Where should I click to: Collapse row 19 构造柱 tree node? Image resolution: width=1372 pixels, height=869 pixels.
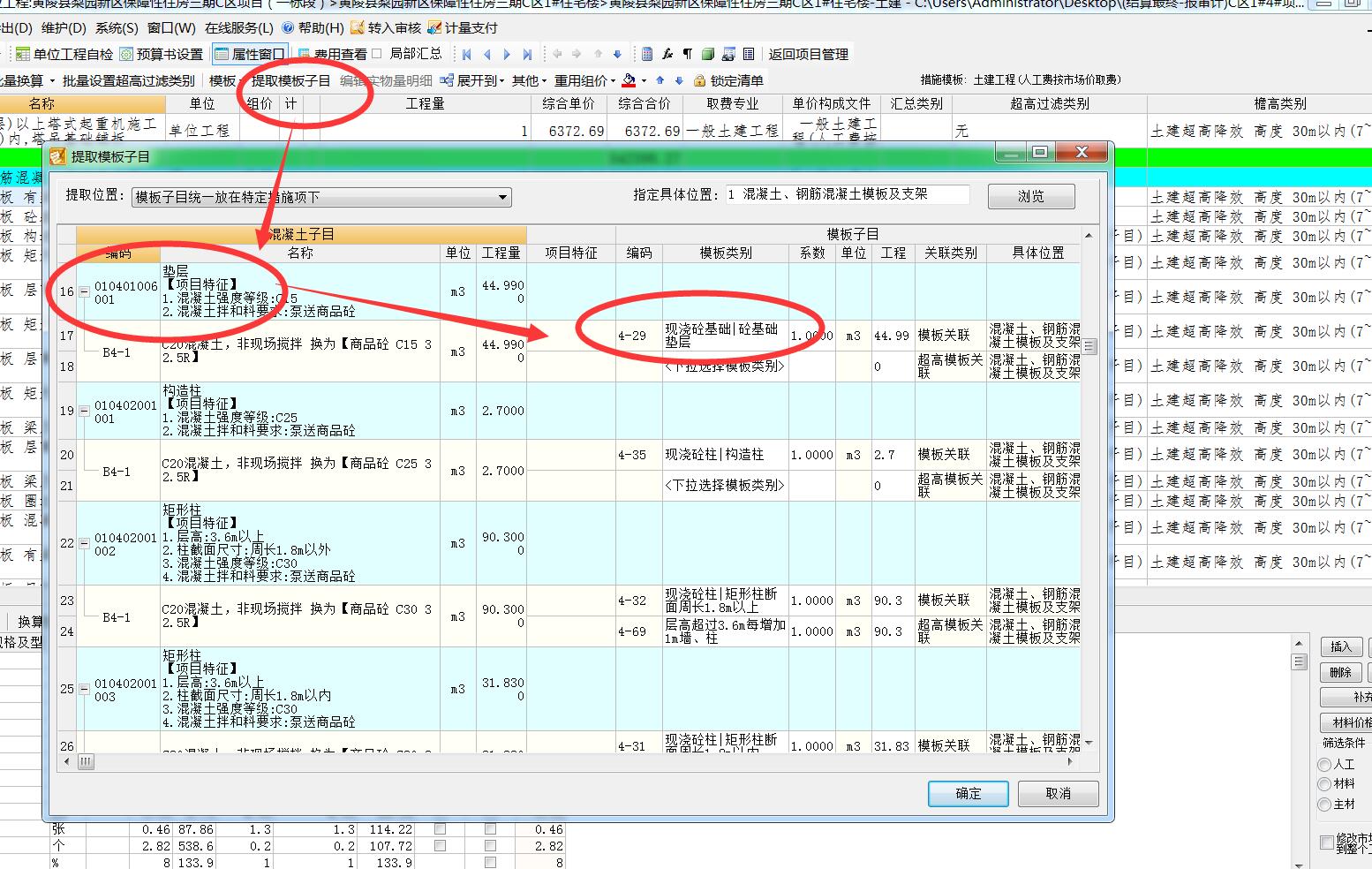84,411
